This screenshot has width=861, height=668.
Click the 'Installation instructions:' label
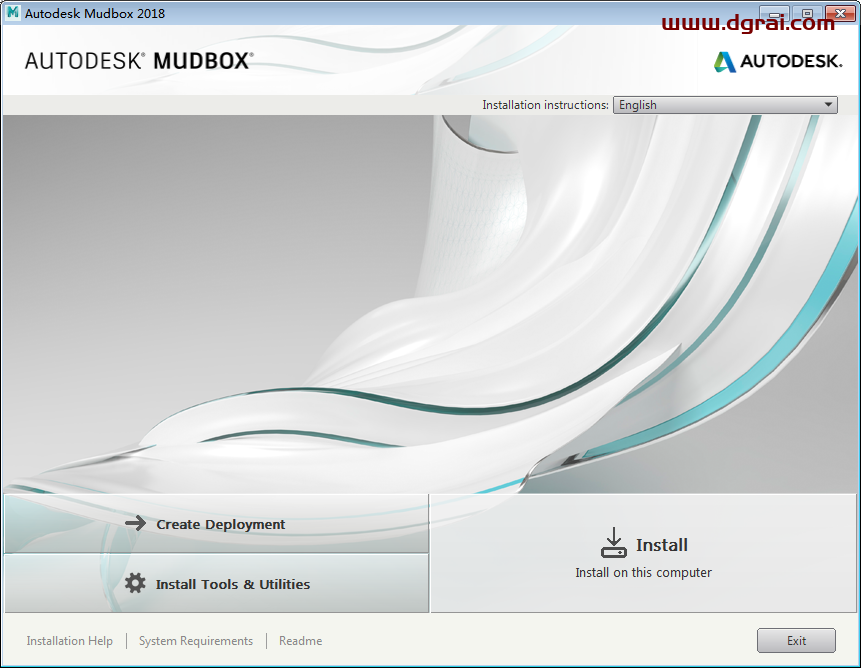545,105
